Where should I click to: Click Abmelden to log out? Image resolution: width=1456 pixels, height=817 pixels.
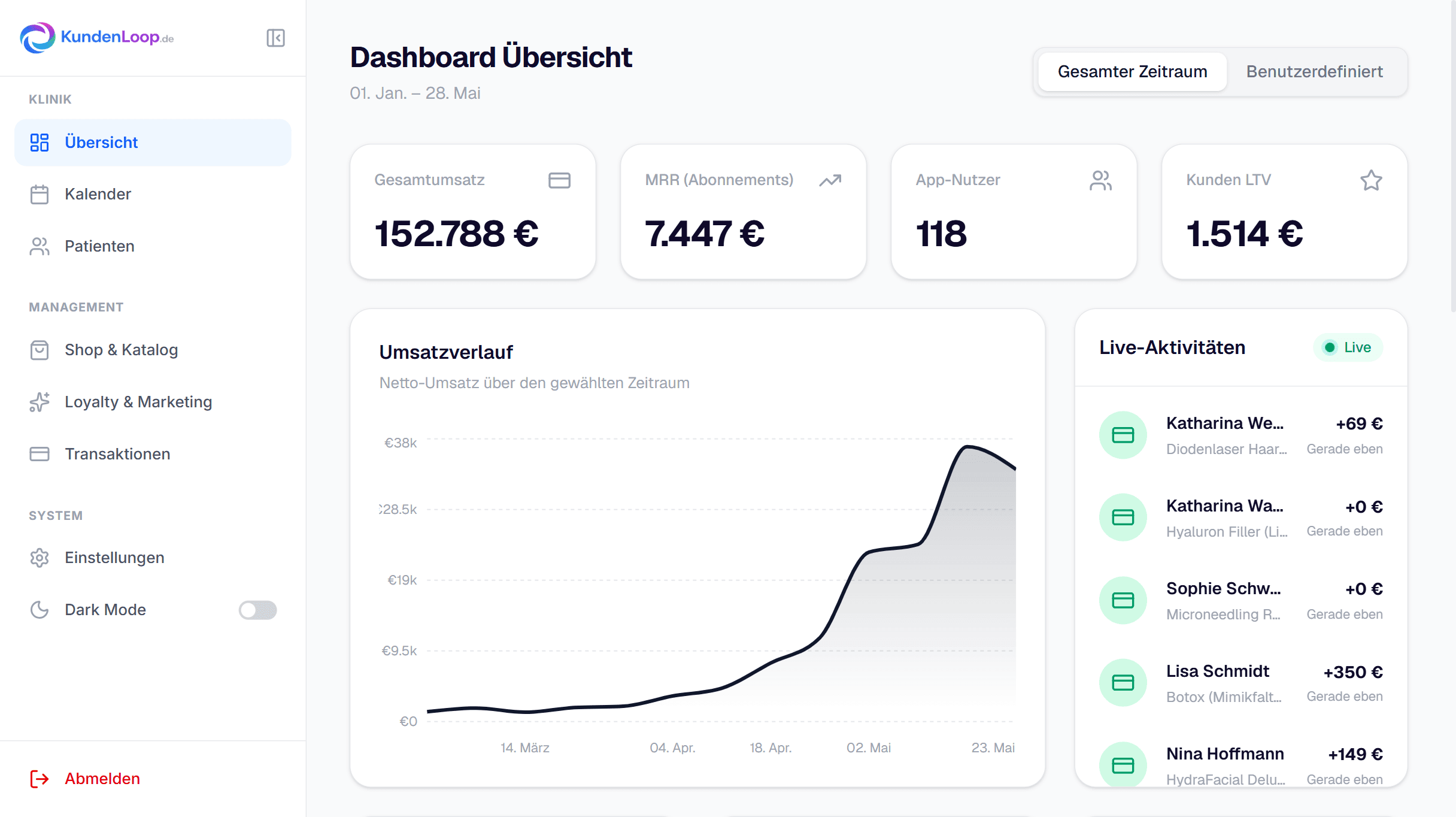tap(102, 779)
